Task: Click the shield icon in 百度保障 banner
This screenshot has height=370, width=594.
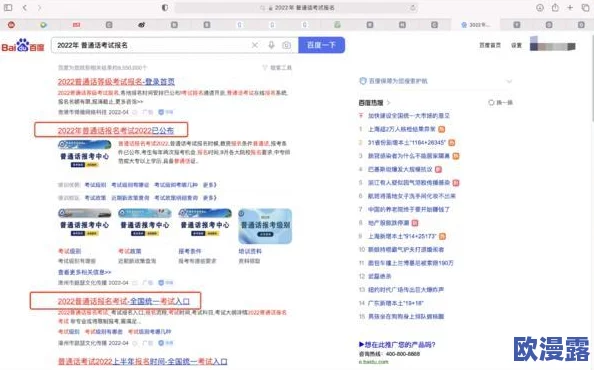Action: [363, 81]
